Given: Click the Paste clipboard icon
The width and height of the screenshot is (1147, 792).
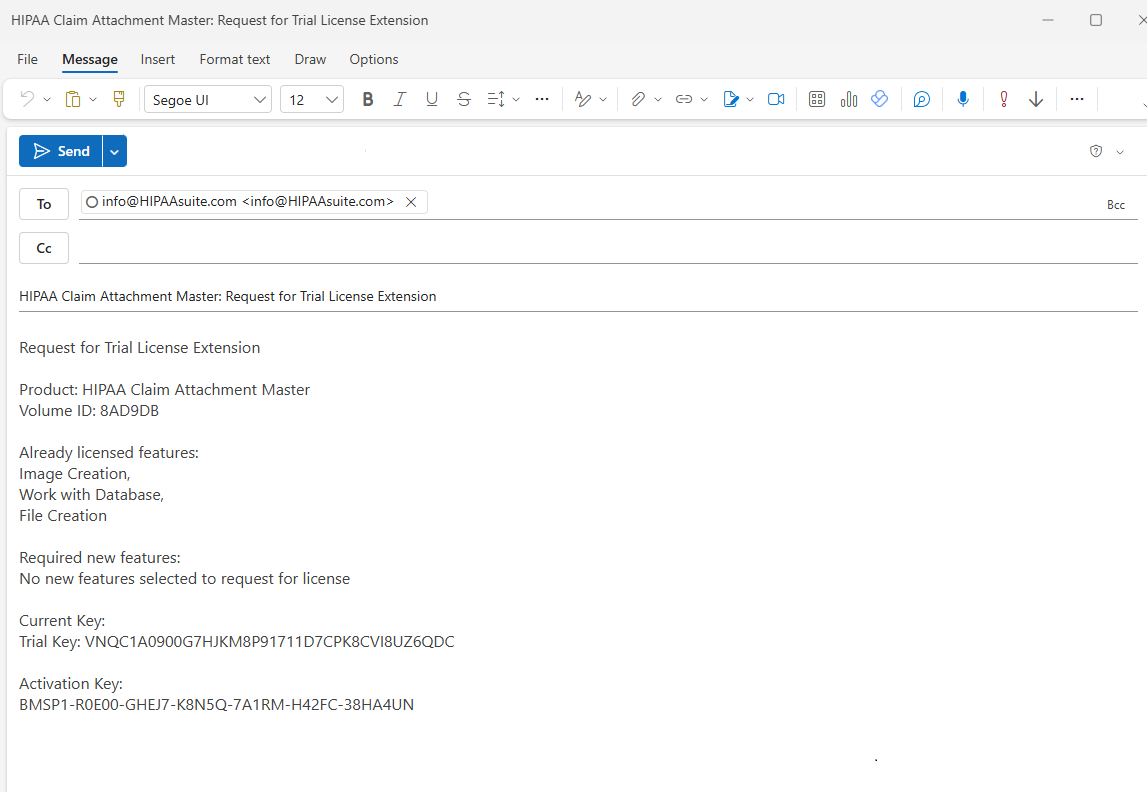Looking at the screenshot, I should point(72,99).
